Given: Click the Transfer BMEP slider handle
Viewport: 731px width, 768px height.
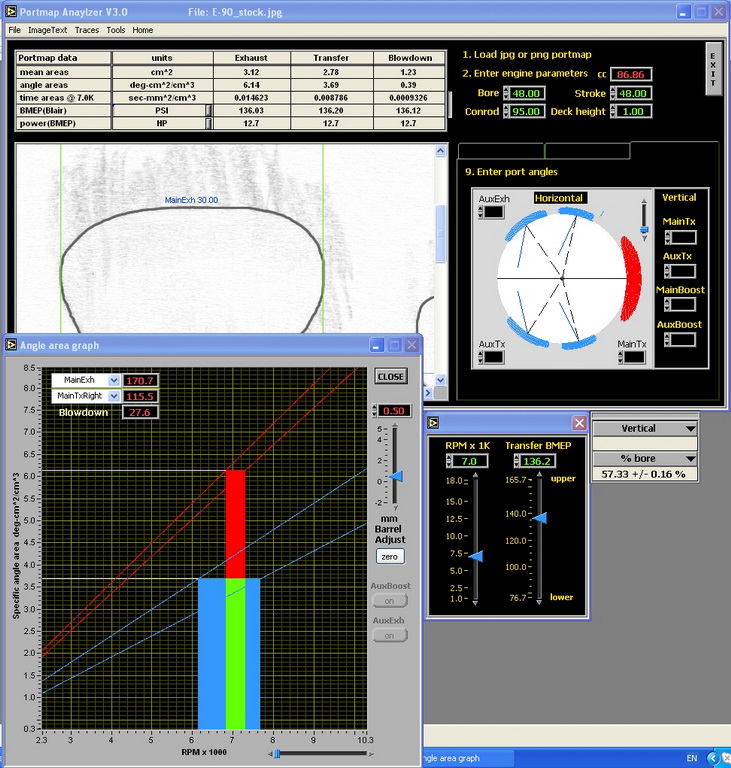Looking at the screenshot, I should point(539,517).
